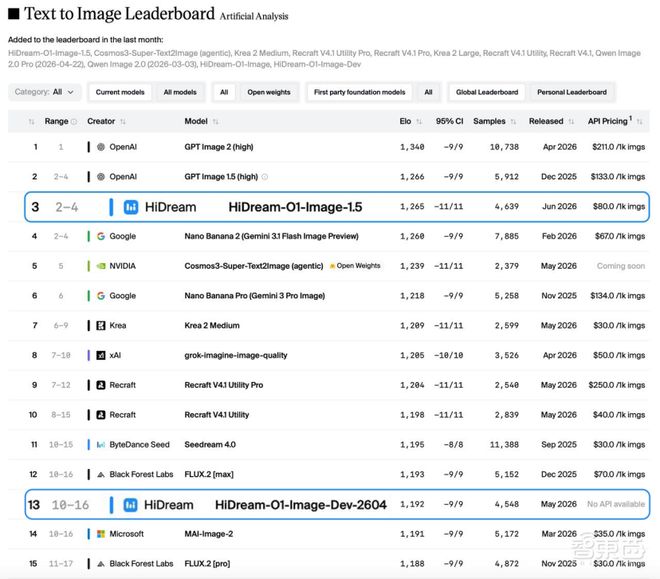Click the Recraft logo in Recraft V4.1 Utility row
Screen dimensions: 660x579
pyautogui.click(x=101, y=415)
